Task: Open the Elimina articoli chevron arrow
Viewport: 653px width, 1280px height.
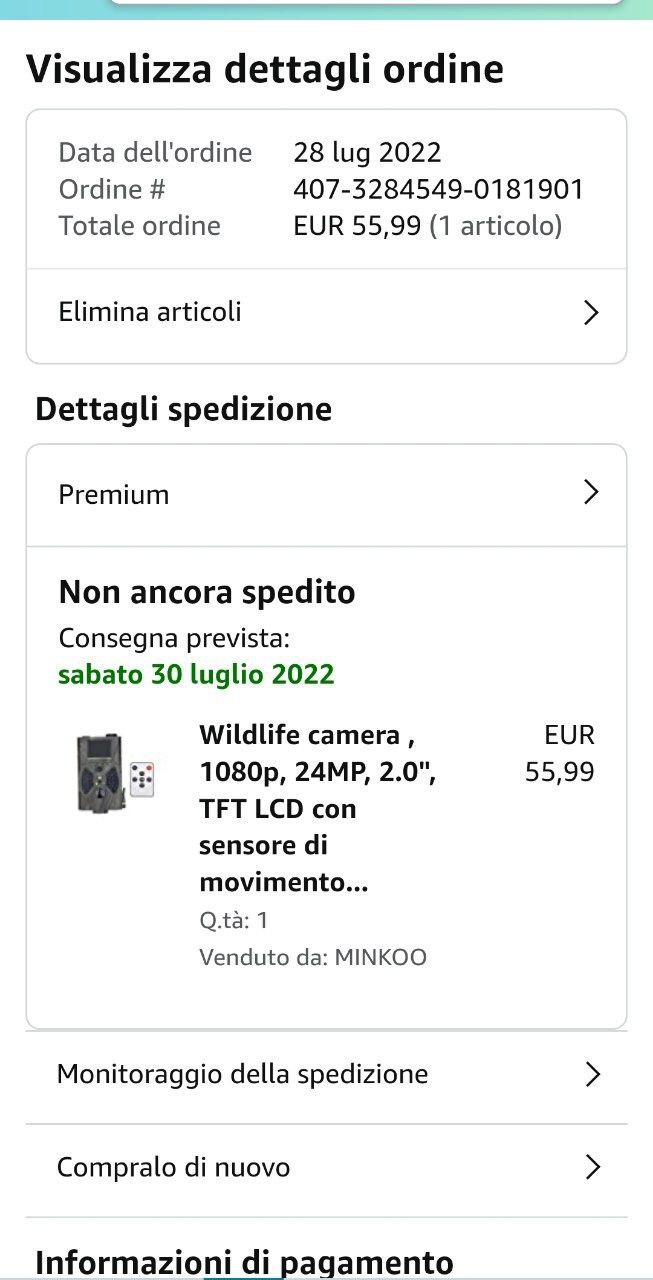Action: (x=591, y=313)
